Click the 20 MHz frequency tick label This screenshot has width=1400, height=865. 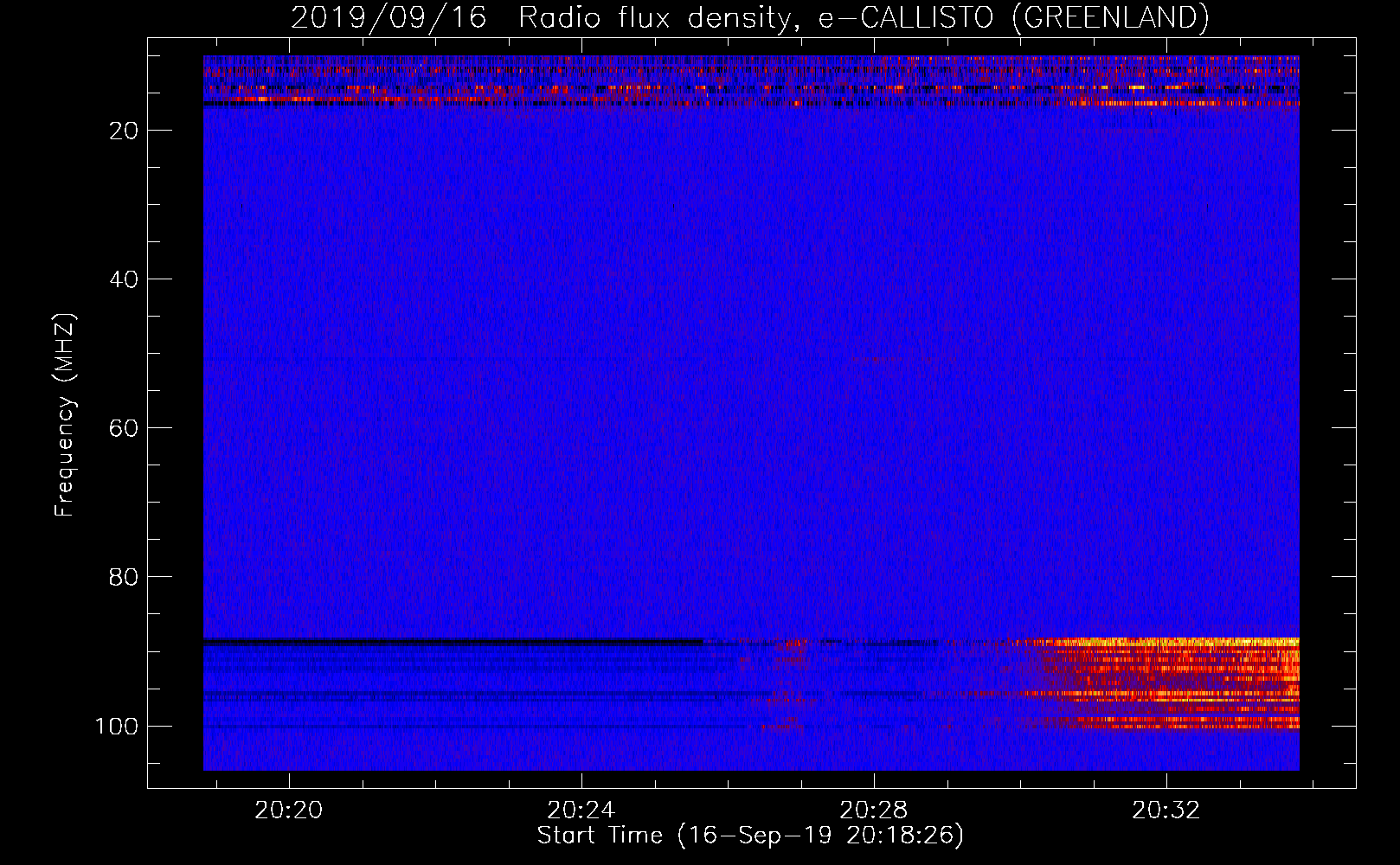click(124, 131)
